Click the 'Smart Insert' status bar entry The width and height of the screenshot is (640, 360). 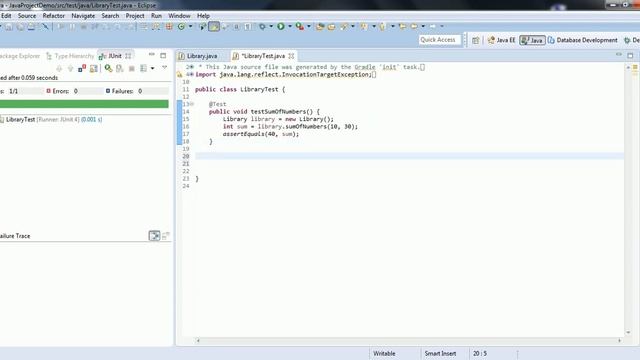[440, 353]
